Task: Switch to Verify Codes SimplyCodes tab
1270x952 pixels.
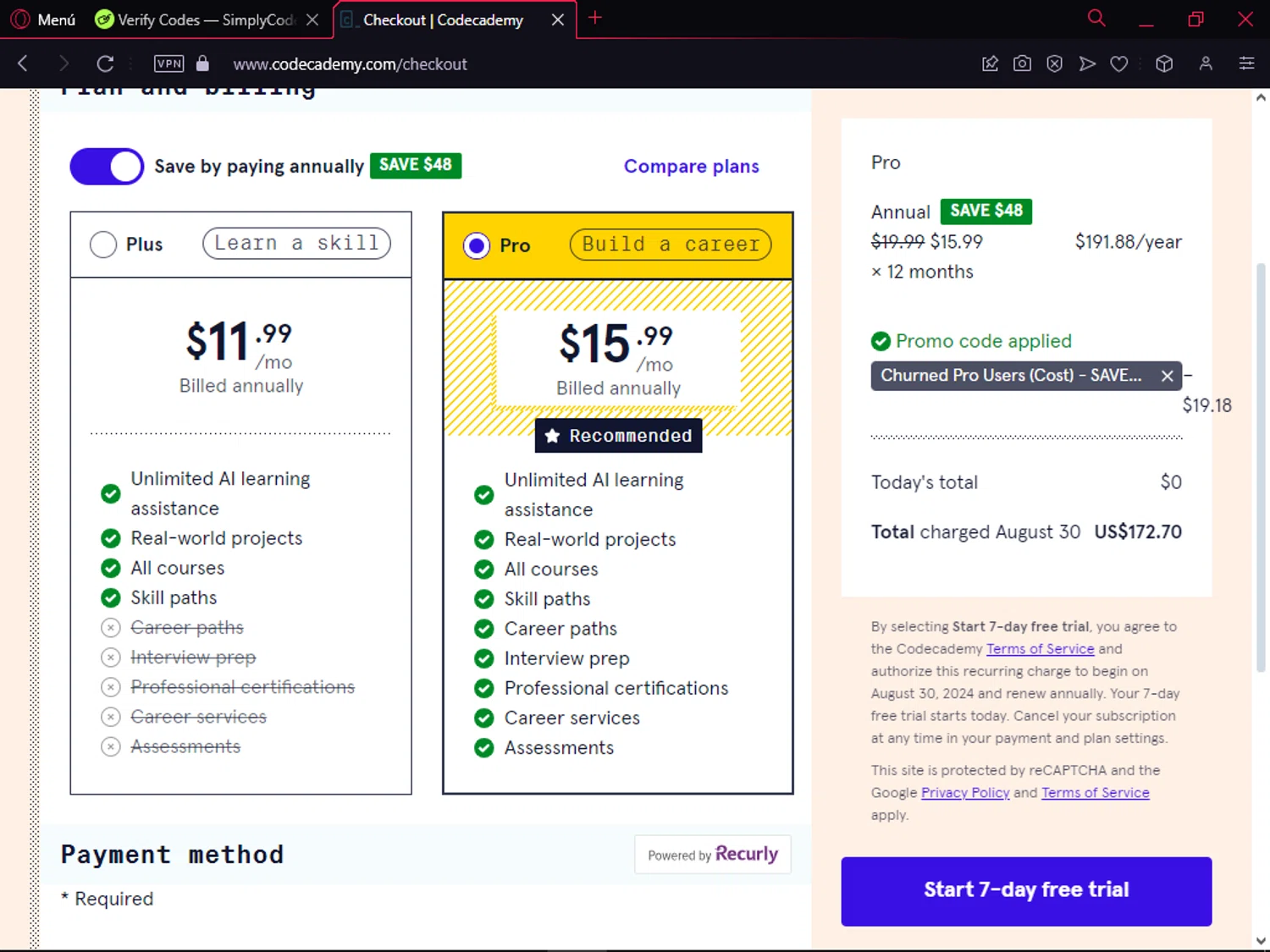Action: pyautogui.click(x=195, y=19)
